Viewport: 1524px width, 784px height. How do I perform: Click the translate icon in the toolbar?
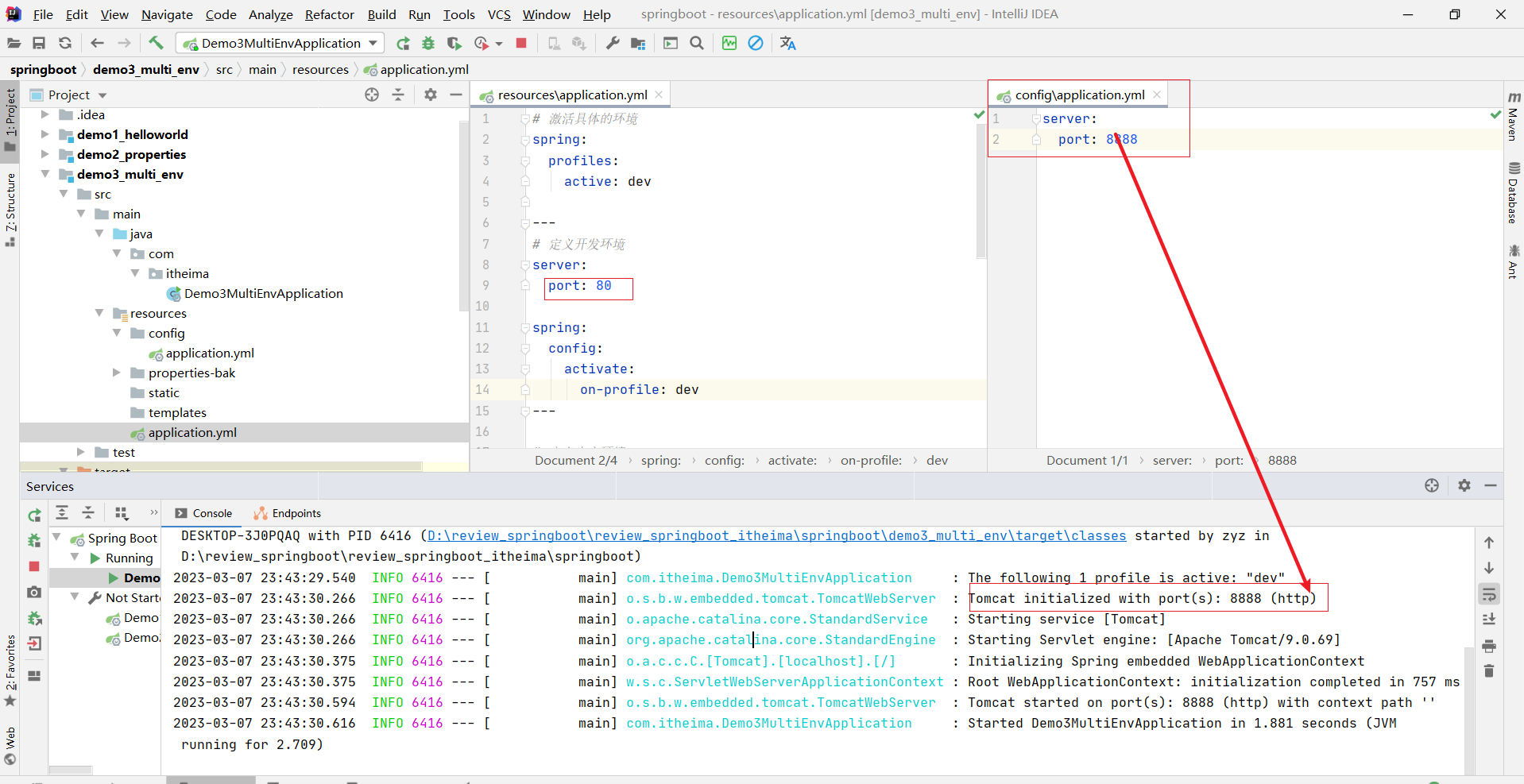[x=787, y=43]
